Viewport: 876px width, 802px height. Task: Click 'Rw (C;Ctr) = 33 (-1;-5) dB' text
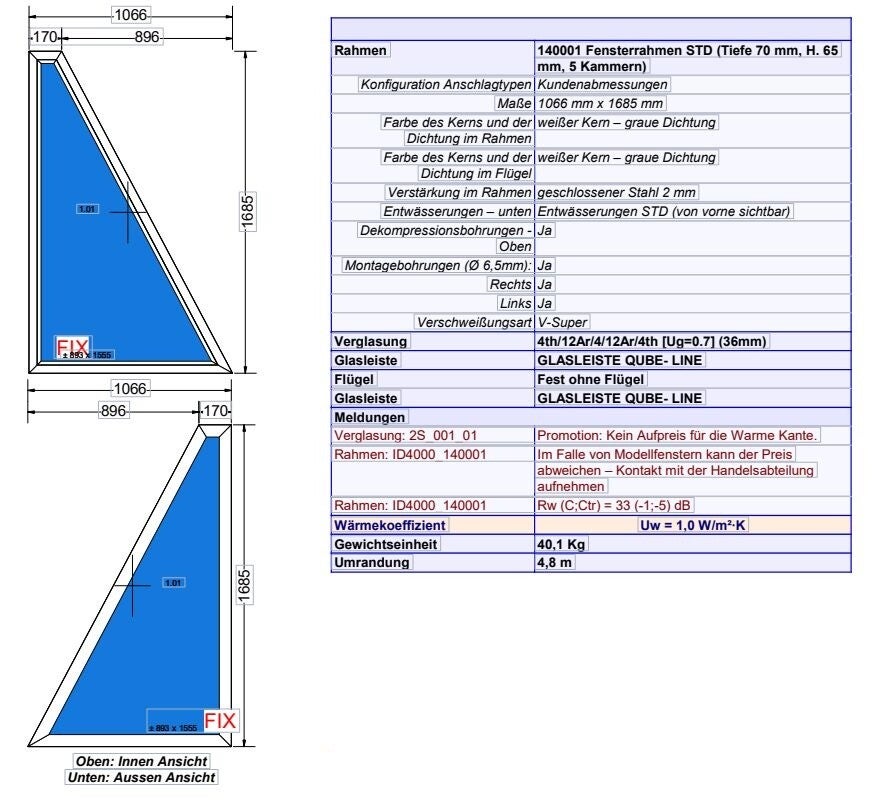pos(613,505)
